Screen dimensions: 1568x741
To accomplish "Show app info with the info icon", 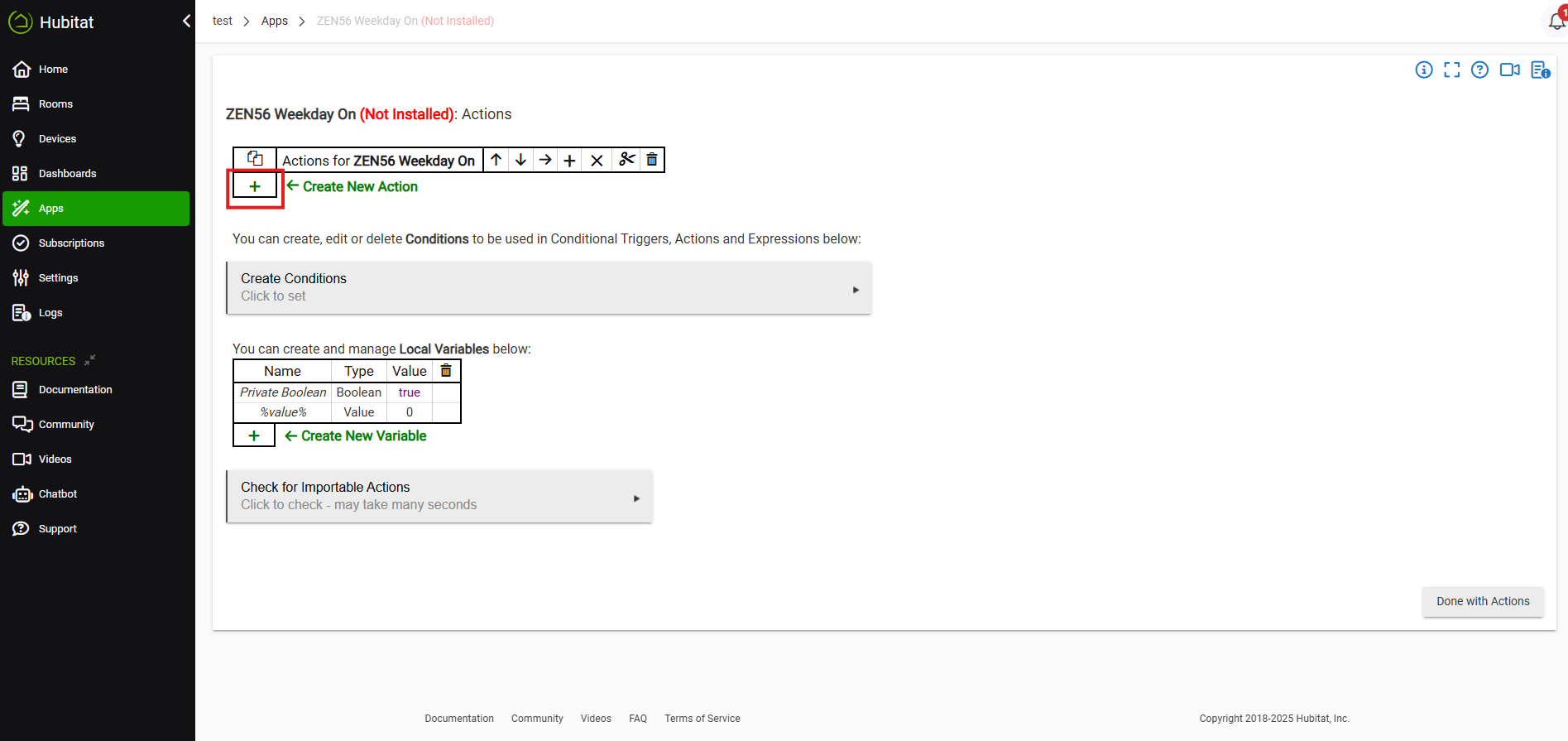I will click(1424, 70).
